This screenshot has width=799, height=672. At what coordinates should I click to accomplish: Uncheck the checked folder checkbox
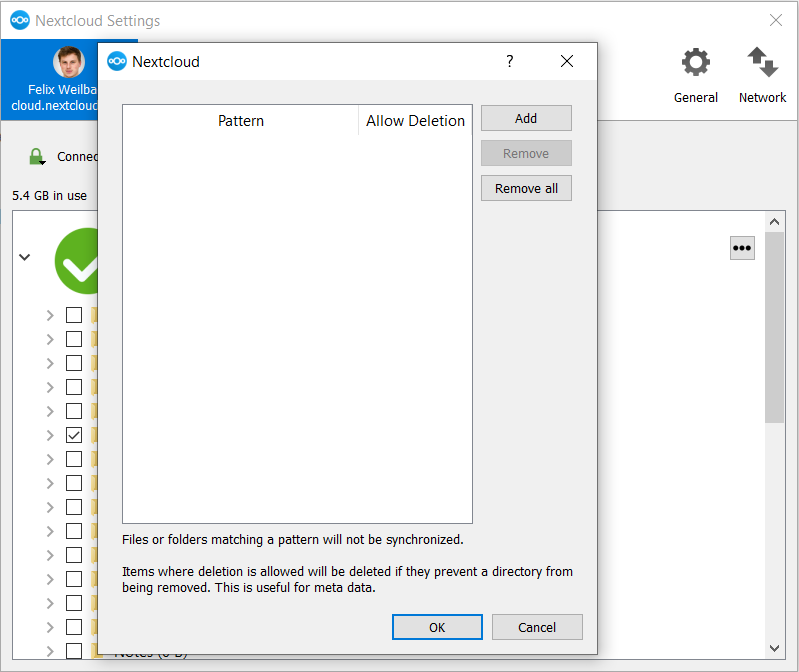coord(74,435)
